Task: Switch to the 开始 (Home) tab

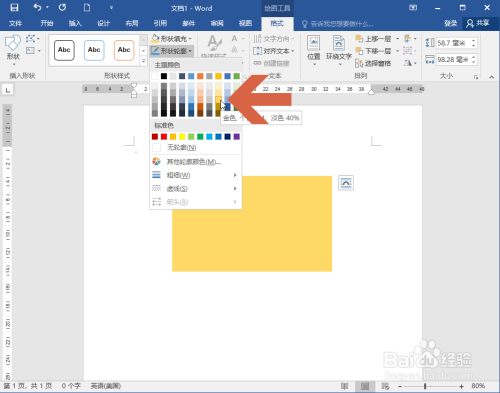Action: point(47,23)
